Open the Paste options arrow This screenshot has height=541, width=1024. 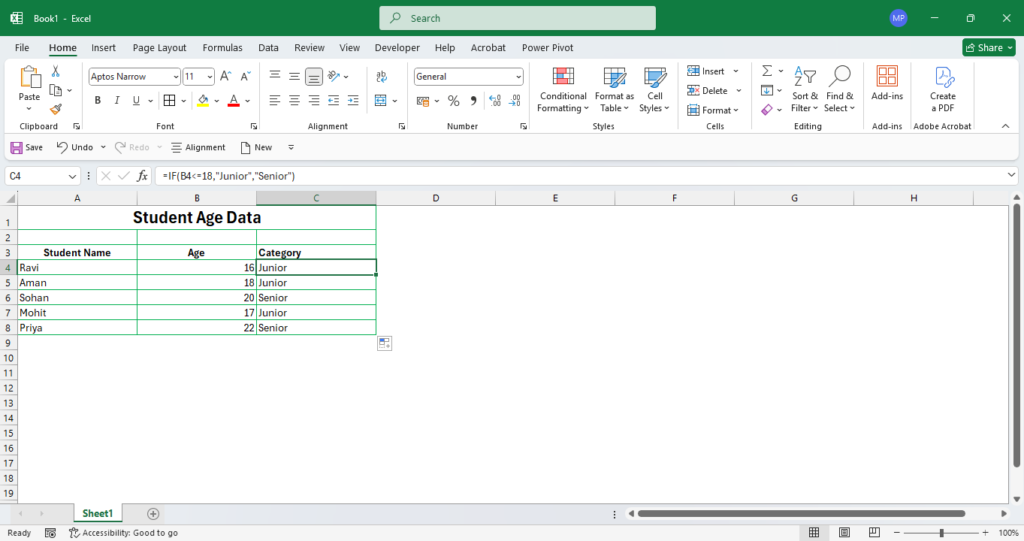coord(29,108)
